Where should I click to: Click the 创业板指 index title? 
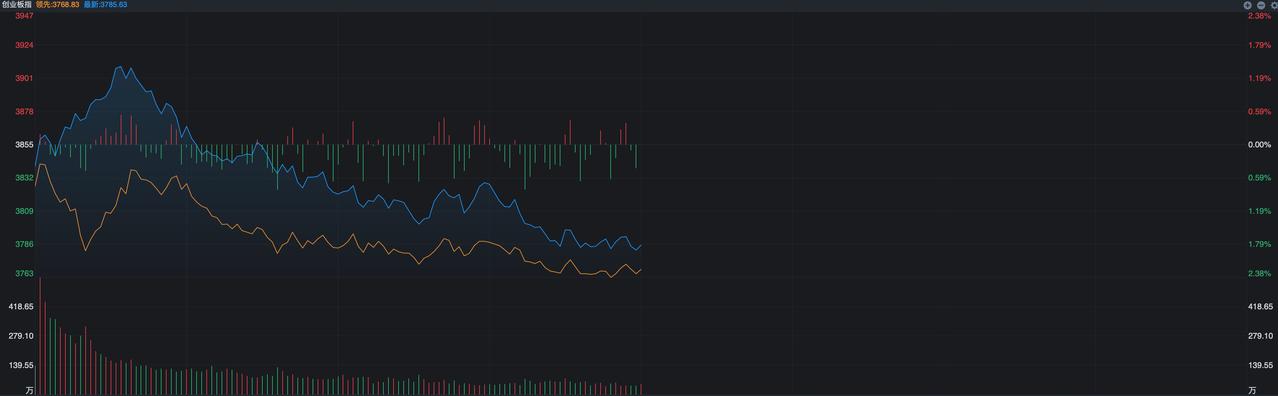(16, 5)
